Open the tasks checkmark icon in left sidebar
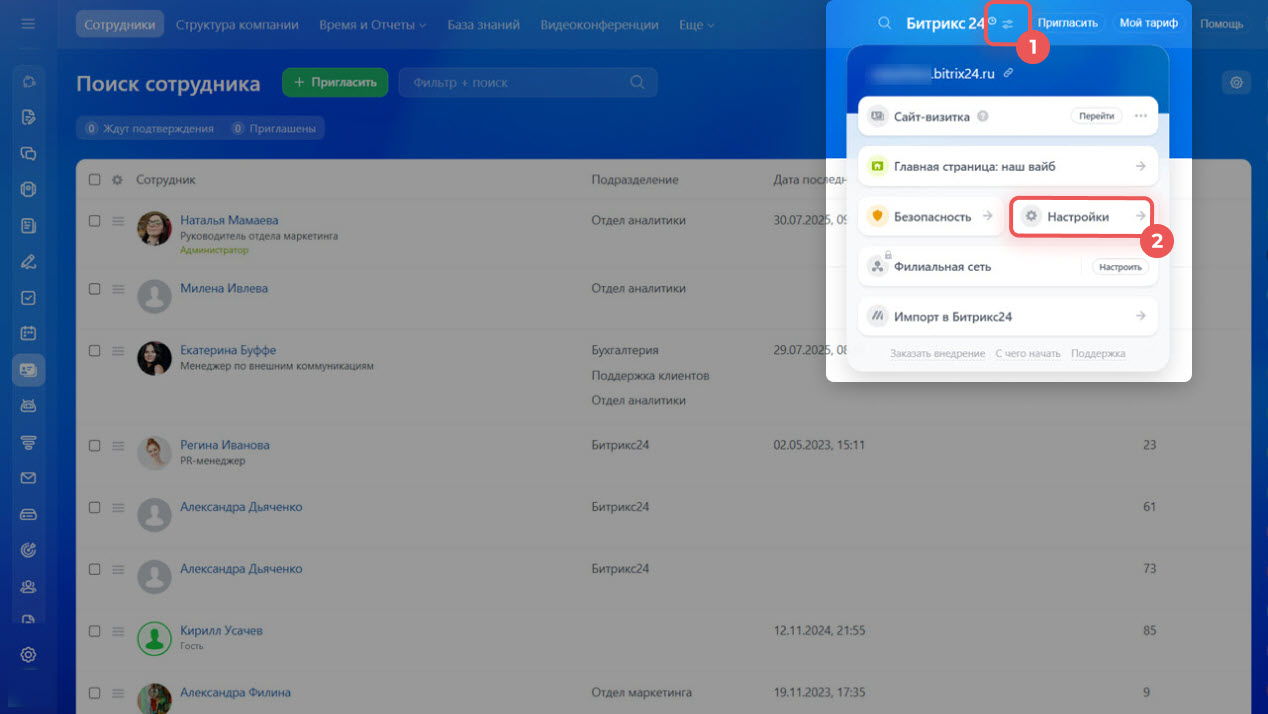This screenshot has width=1268, height=714. [28, 298]
